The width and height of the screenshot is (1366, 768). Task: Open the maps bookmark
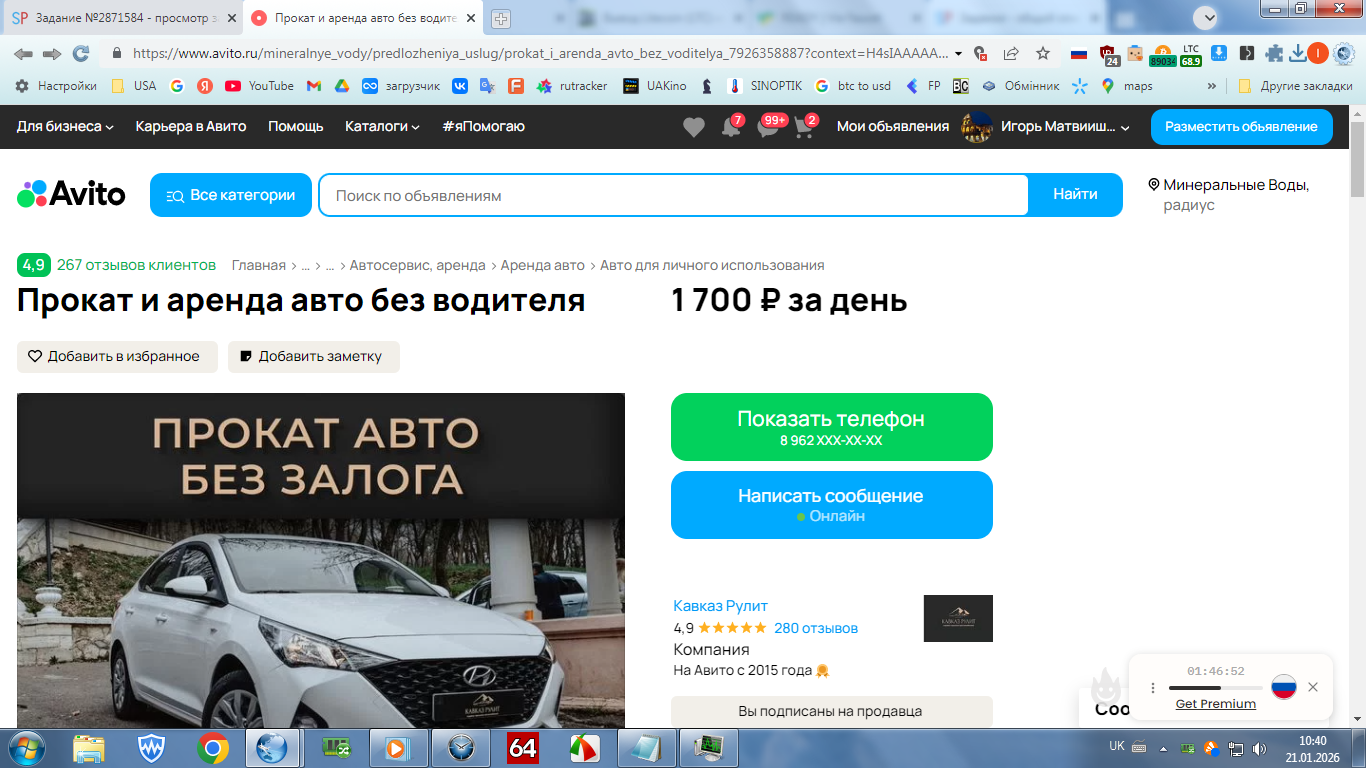pos(1126,86)
